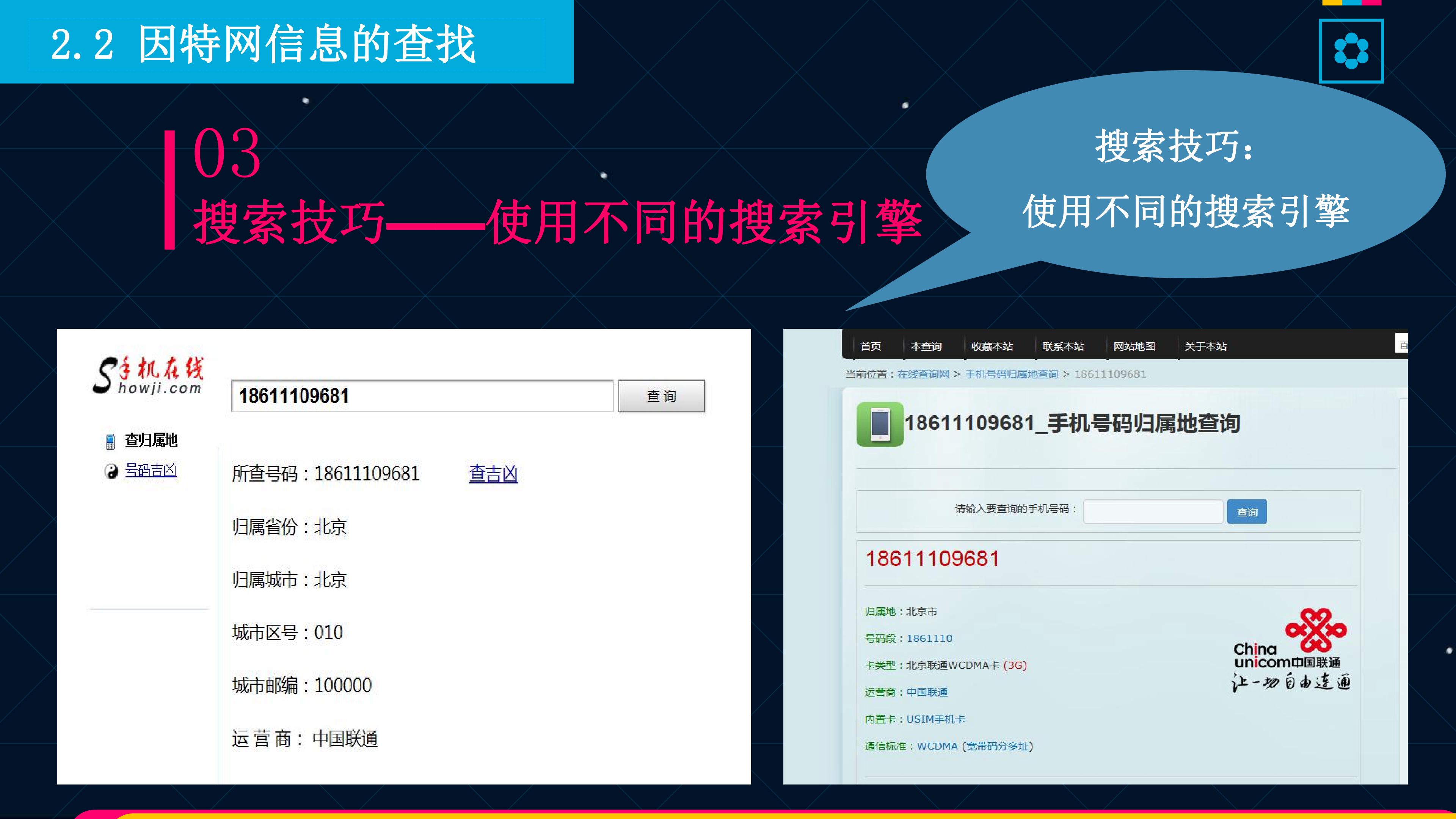Click the blue 查询 button
This screenshot has height=819, width=1456.
(x=1247, y=511)
